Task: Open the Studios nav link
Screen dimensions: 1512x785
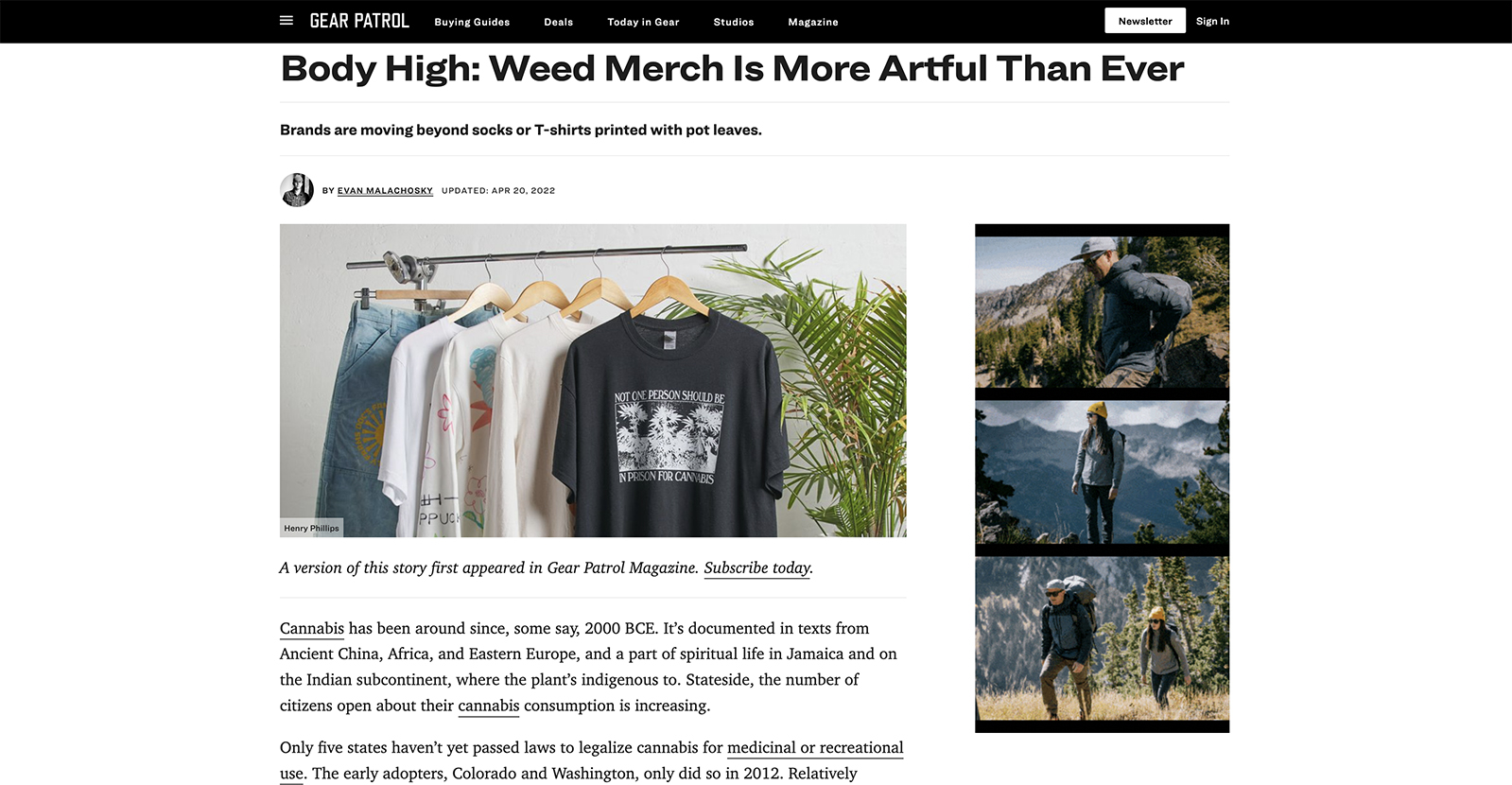Action: (734, 22)
